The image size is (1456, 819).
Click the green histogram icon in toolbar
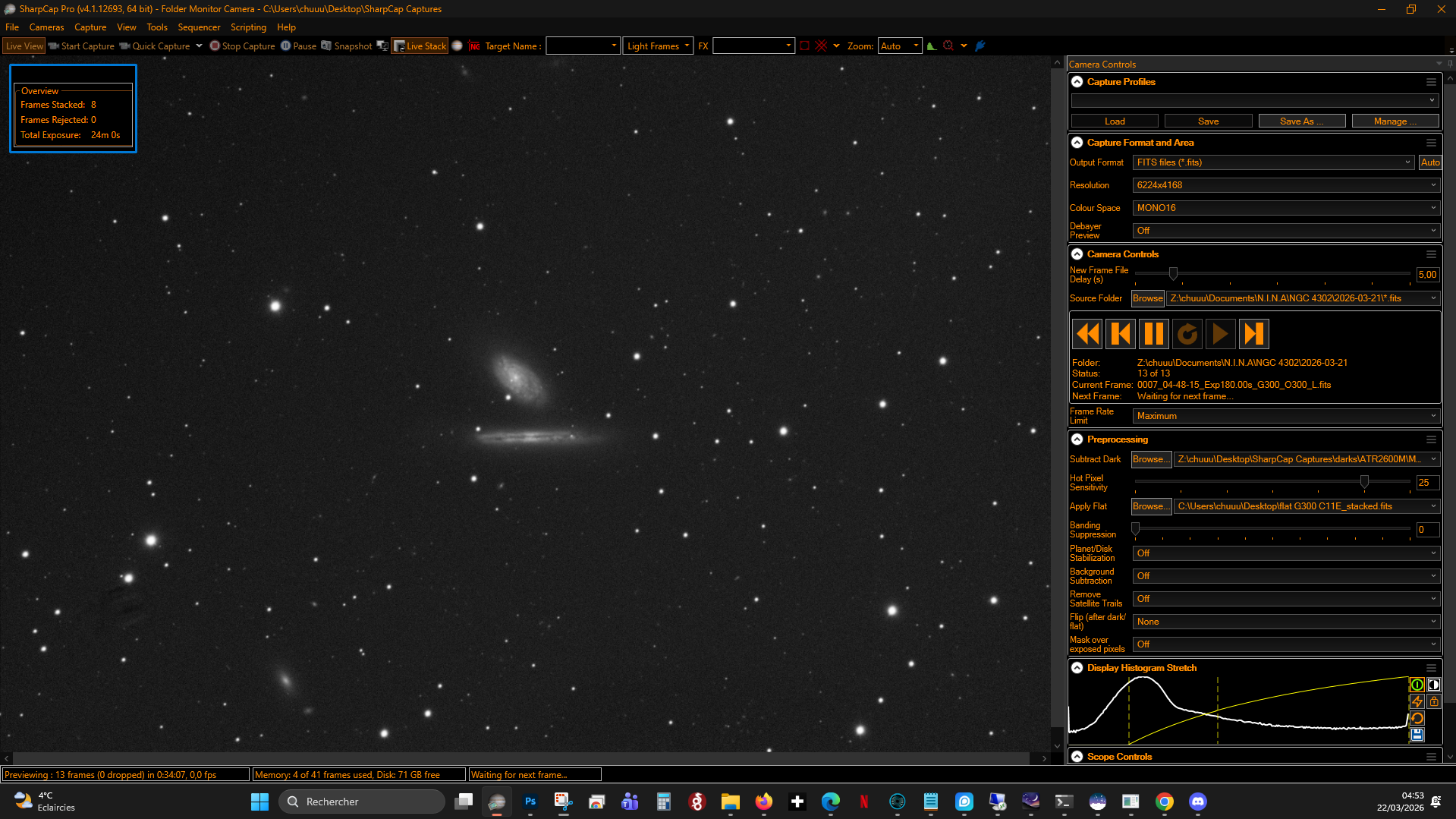[x=932, y=46]
